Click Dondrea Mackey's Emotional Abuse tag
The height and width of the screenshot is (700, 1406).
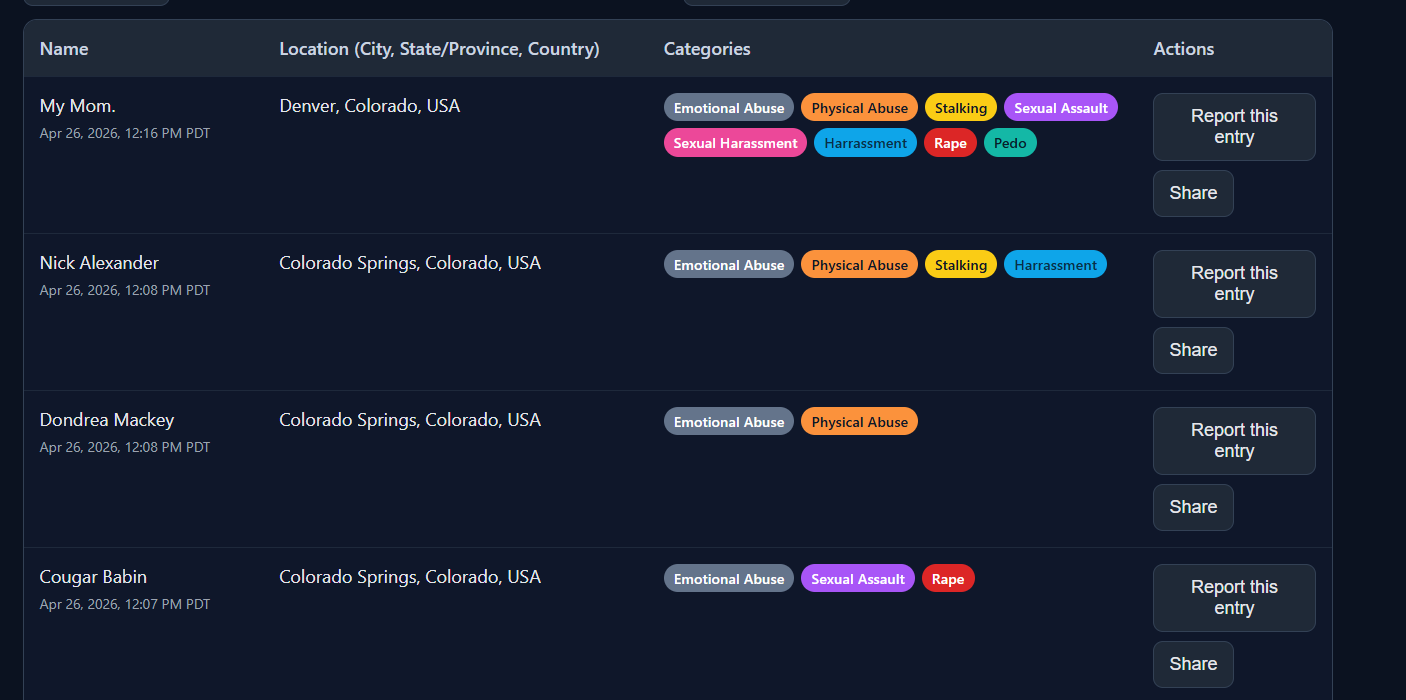[x=729, y=422]
